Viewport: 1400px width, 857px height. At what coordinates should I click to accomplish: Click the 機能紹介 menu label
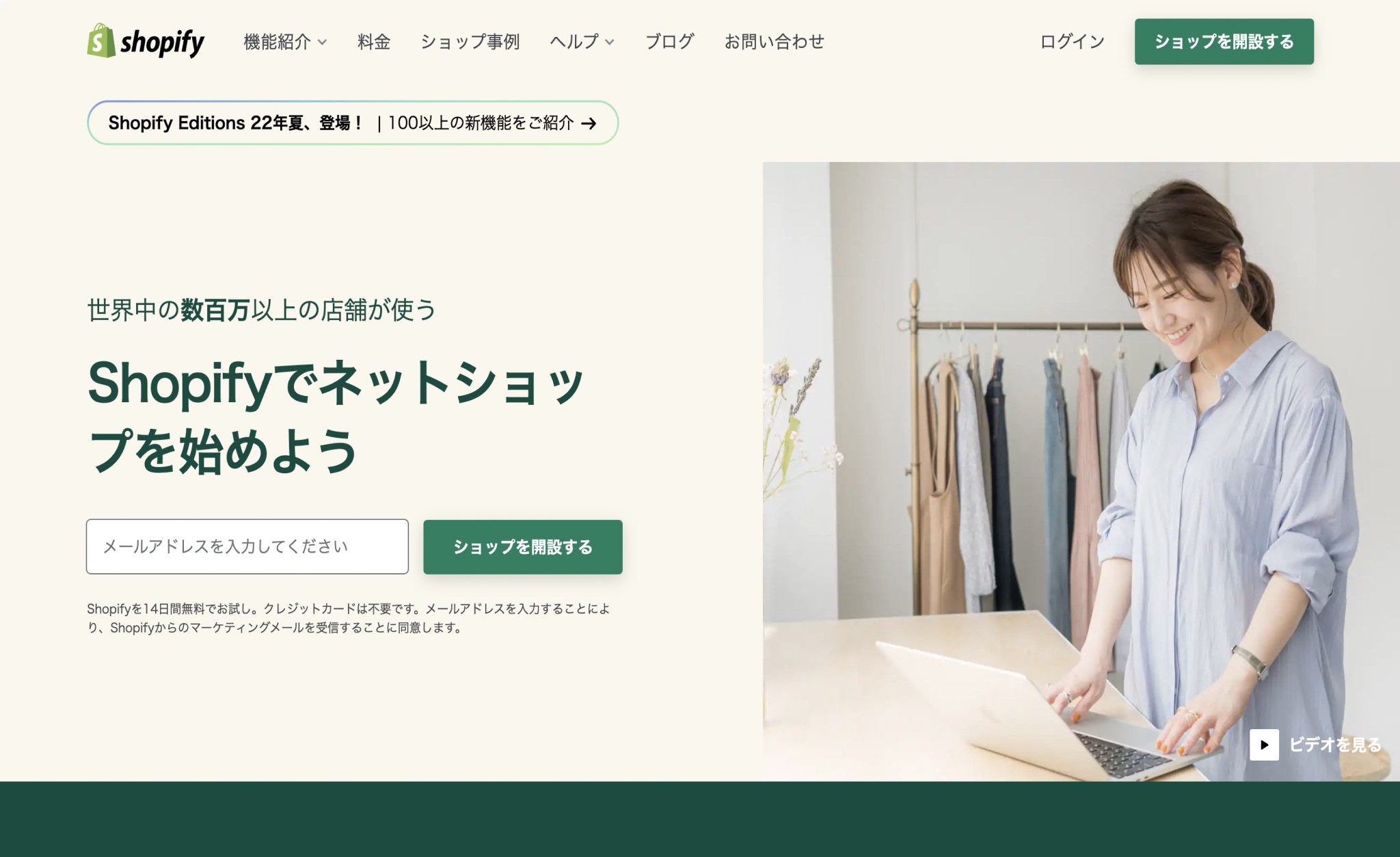coord(278,42)
